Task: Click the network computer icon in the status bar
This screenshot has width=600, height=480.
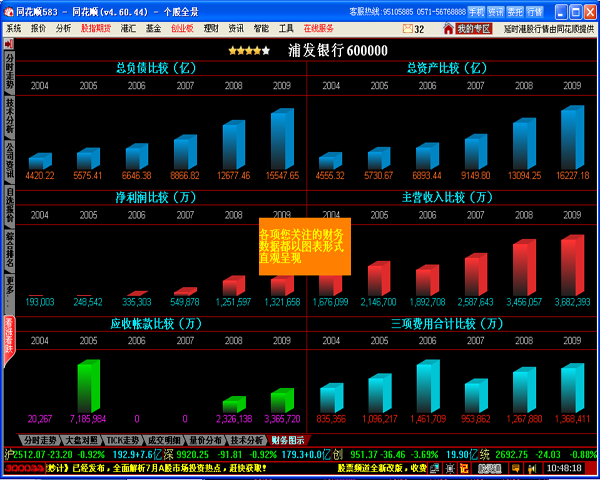Action: click(x=435, y=468)
